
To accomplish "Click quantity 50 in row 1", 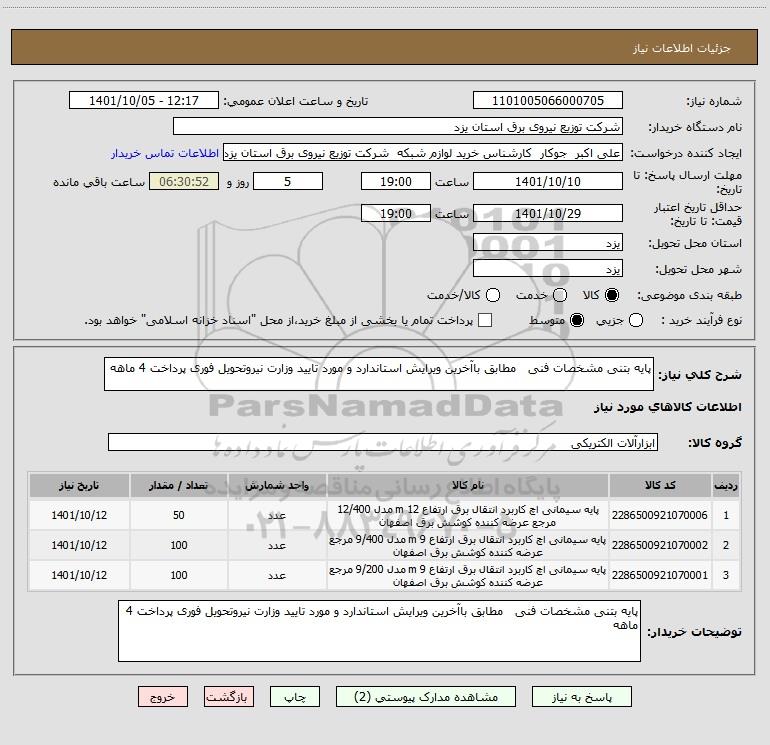I will (178, 515).
